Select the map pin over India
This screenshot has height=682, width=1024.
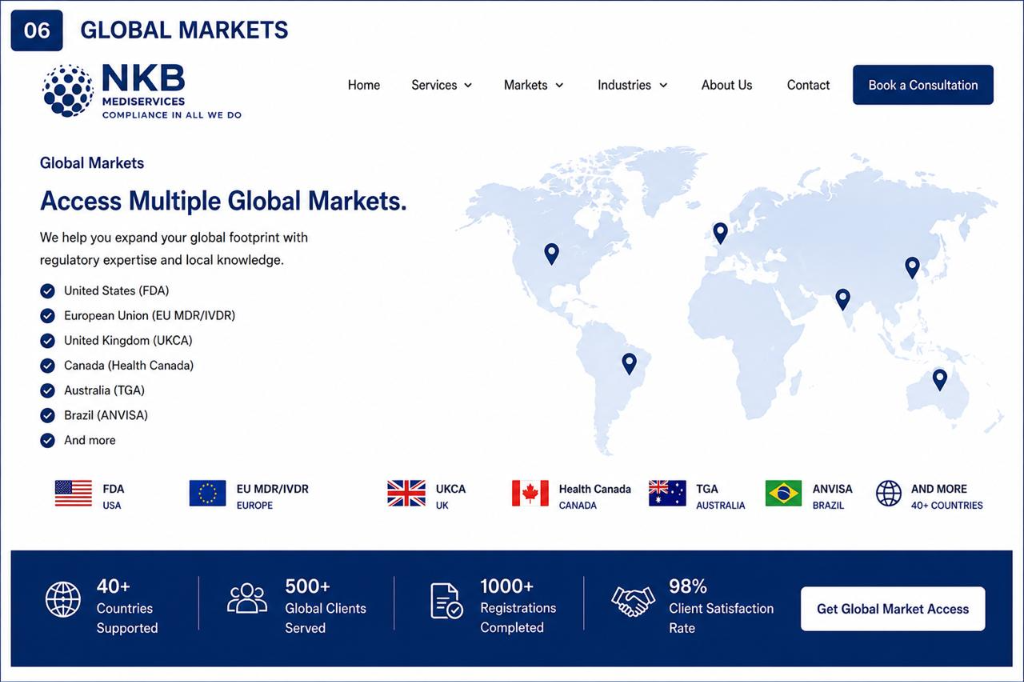843,299
